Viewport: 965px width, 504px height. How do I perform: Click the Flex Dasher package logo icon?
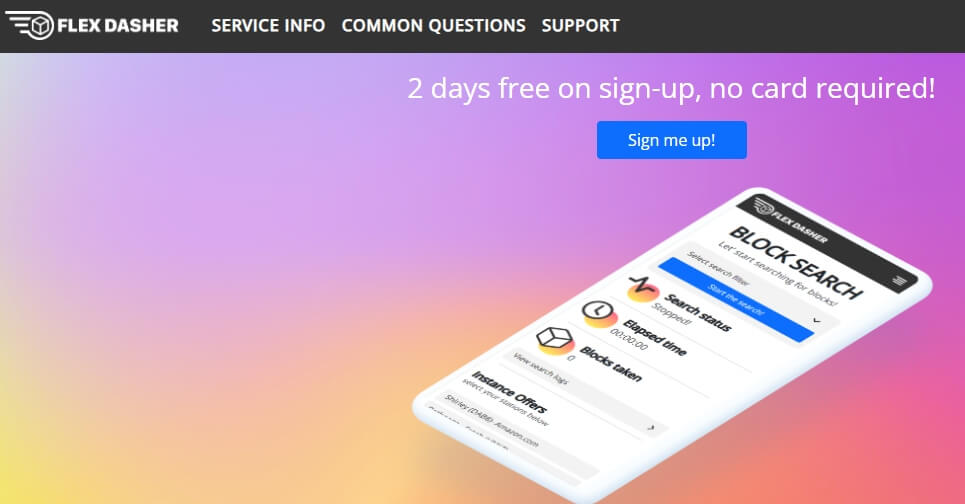coord(30,25)
